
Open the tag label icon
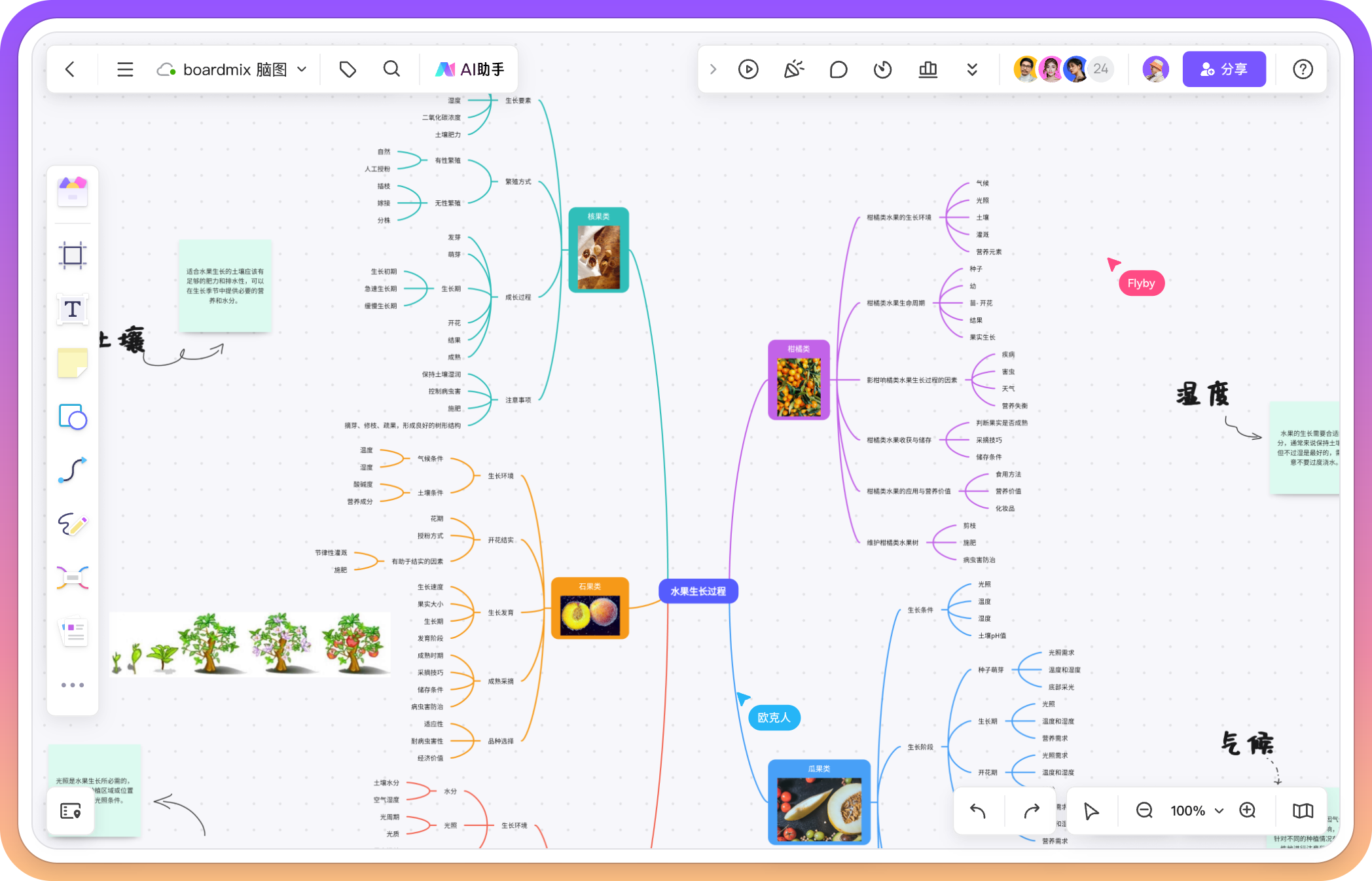pyautogui.click(x=348, y=69)
